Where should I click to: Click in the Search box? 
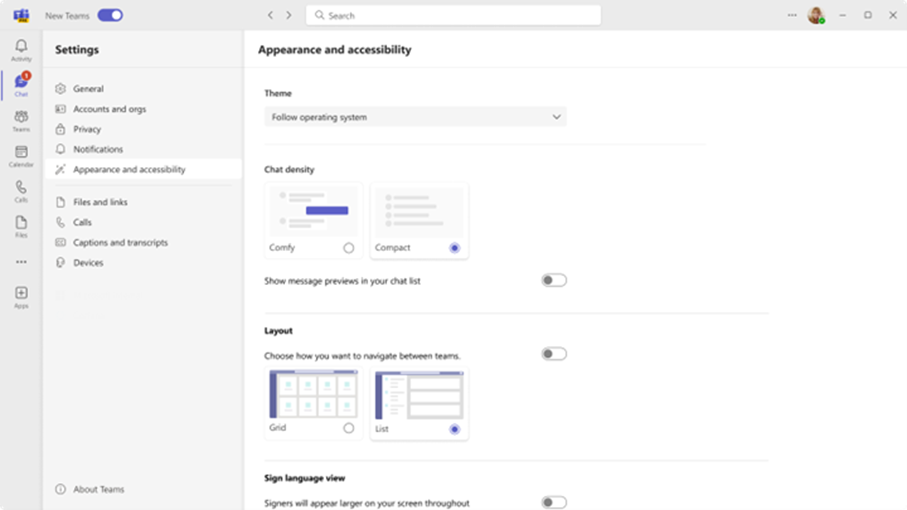pyautogui.click(x=453, y=15)
